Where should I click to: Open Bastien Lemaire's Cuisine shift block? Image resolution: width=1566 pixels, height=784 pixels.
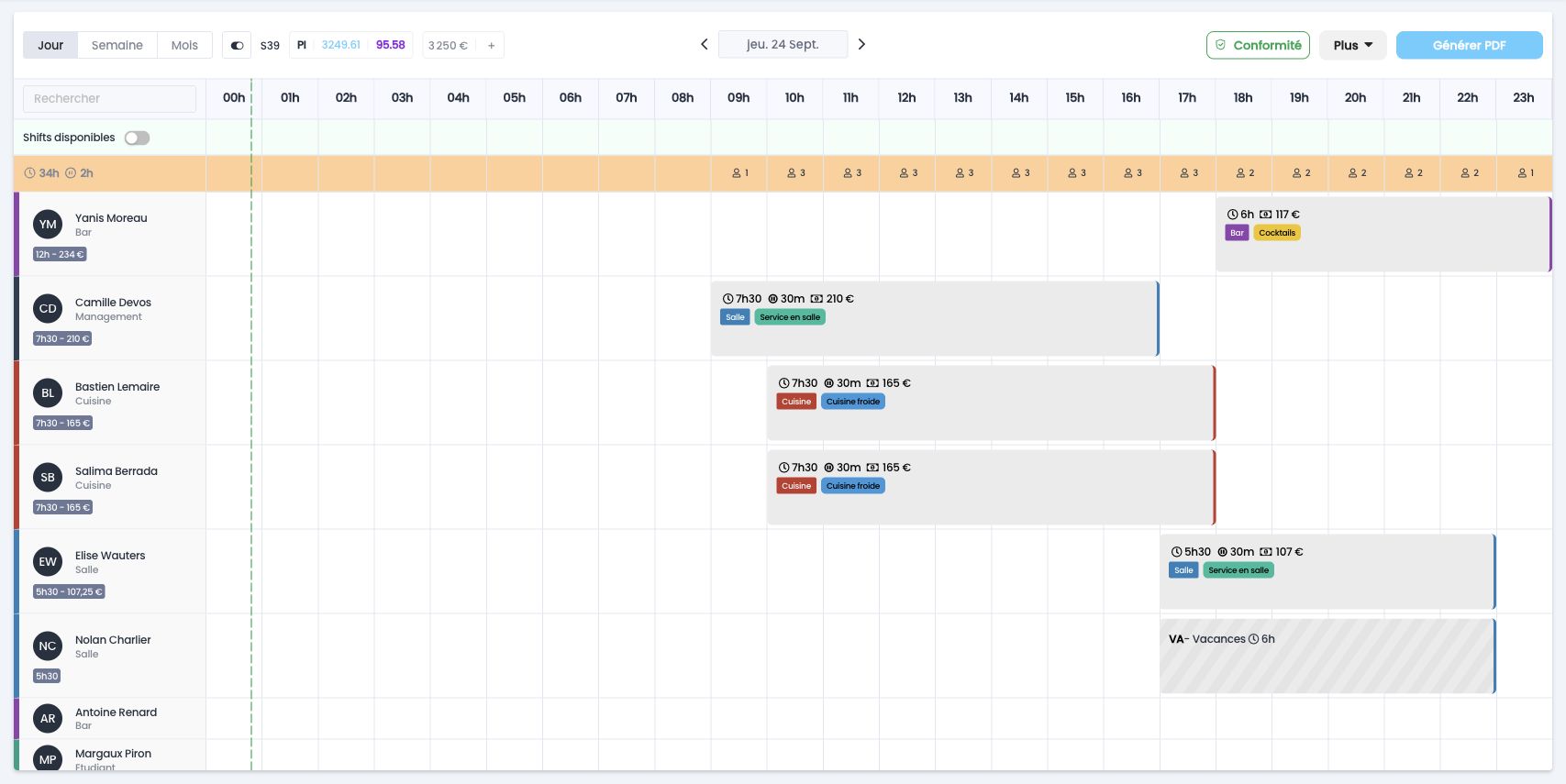click(991, 403)
